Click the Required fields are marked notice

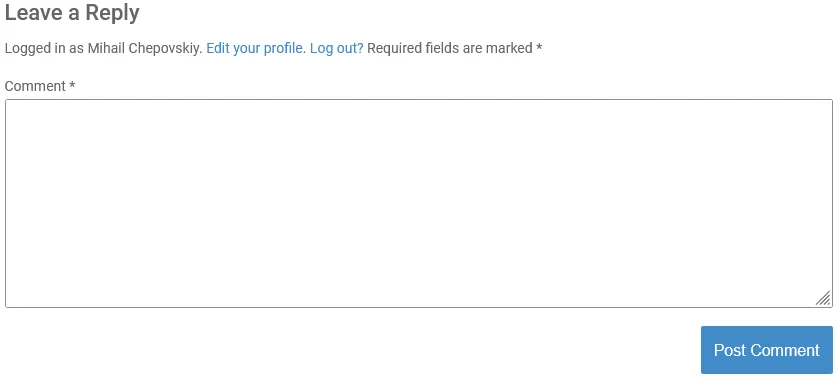click(455, 49)
